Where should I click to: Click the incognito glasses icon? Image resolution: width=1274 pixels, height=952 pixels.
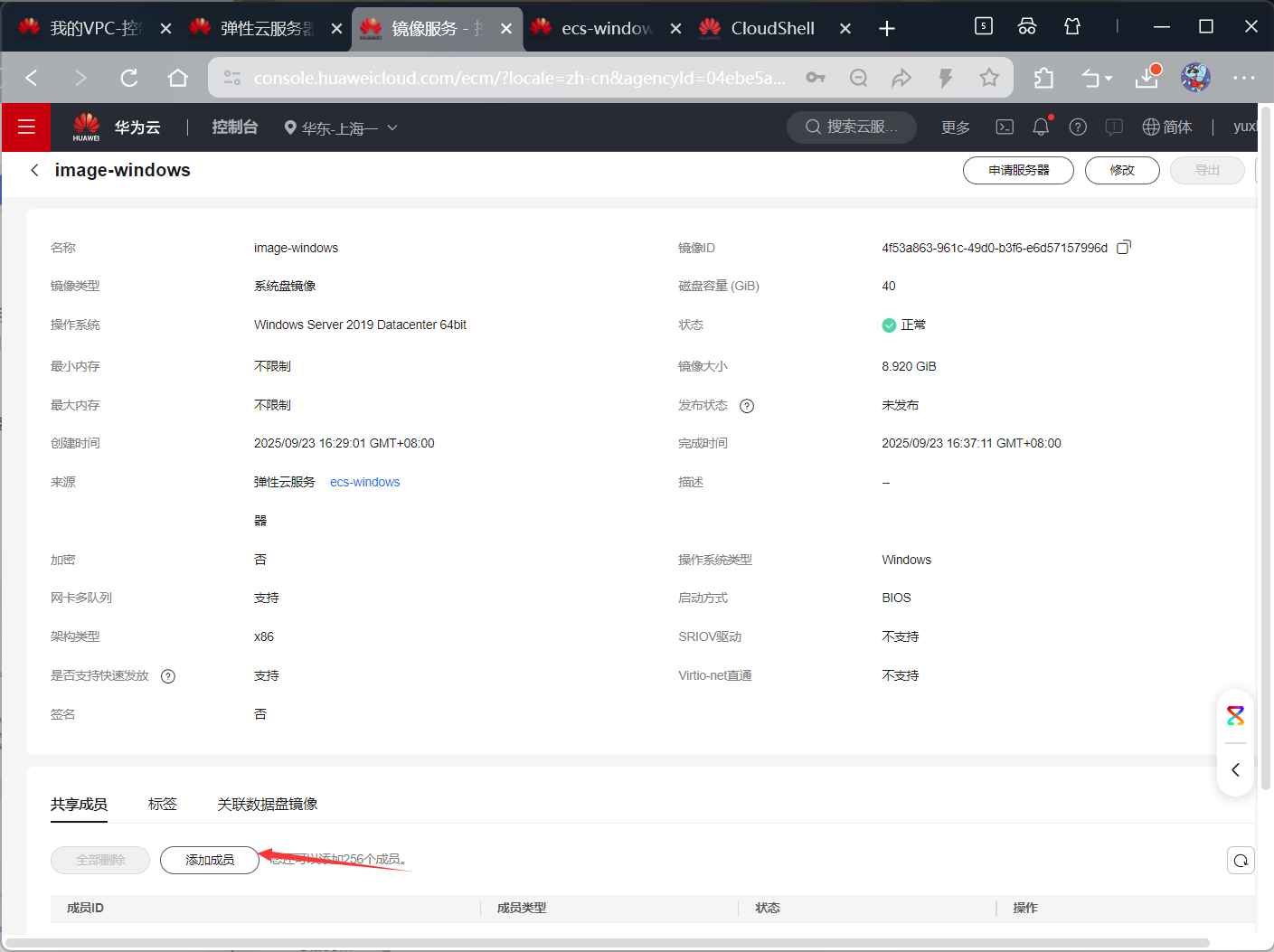click(x=1027, y=26)
